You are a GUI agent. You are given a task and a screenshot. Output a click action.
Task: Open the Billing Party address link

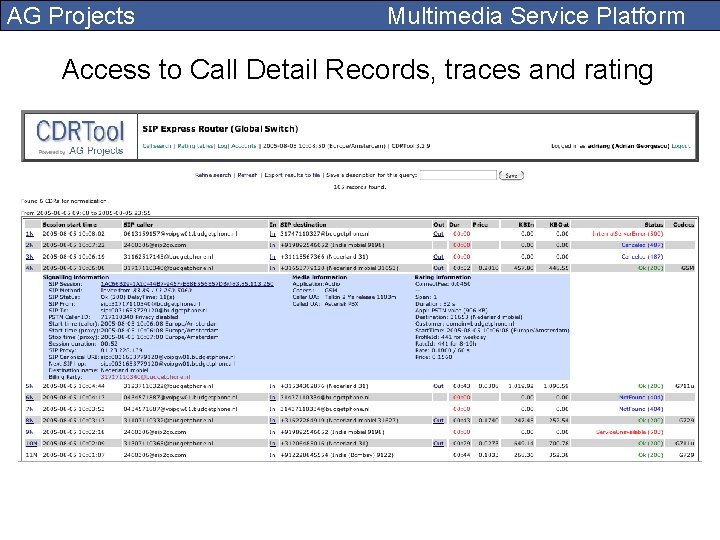[x=145, y=377]
